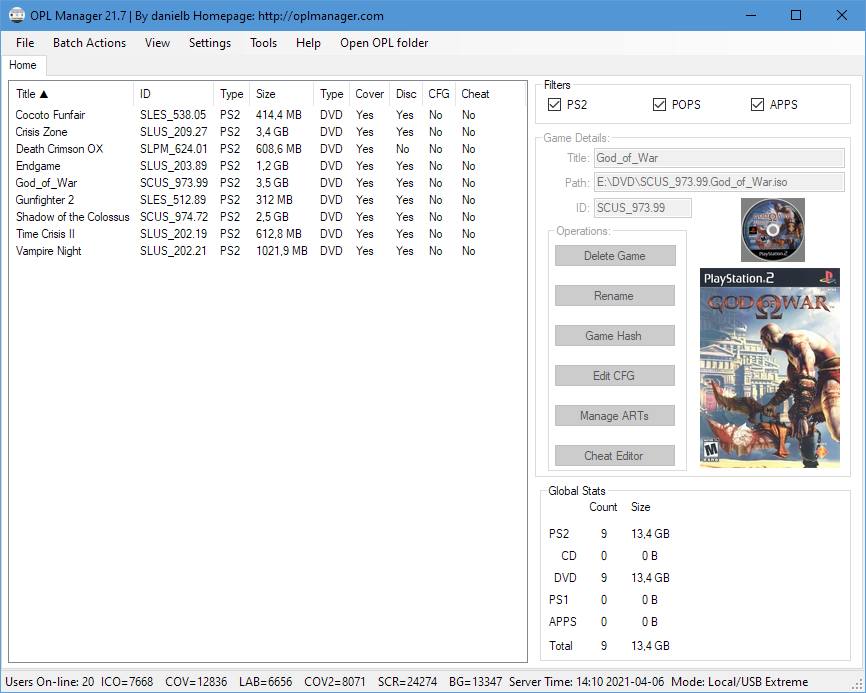
Task: Click the Delete Game button
Action: coord(615,256)
